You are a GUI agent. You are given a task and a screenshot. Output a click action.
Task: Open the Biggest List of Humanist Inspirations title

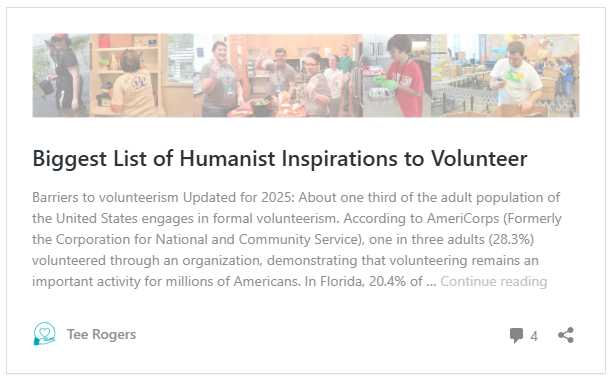tap(280, 159)
